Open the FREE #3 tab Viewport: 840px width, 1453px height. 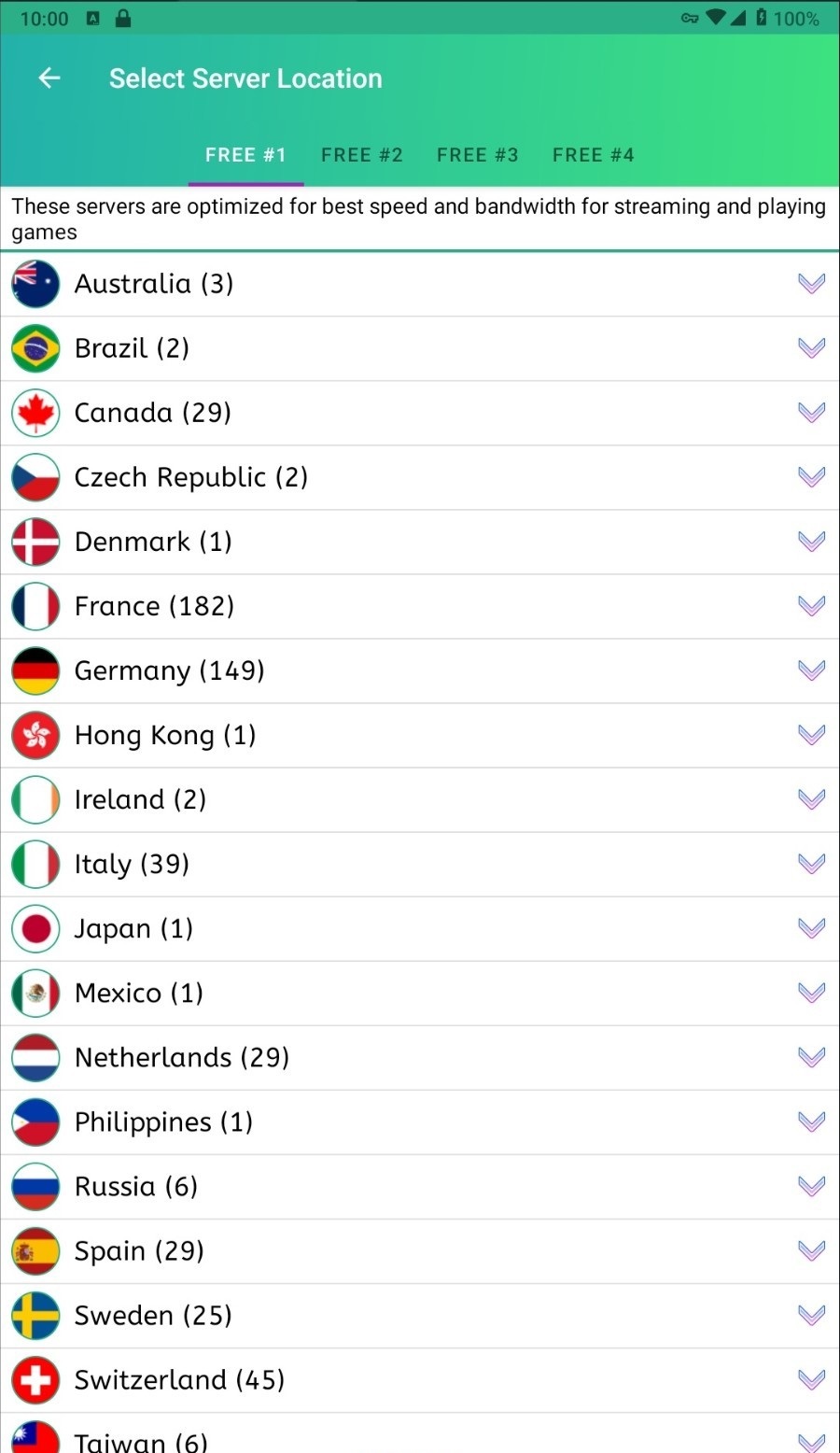click(477, 155)
